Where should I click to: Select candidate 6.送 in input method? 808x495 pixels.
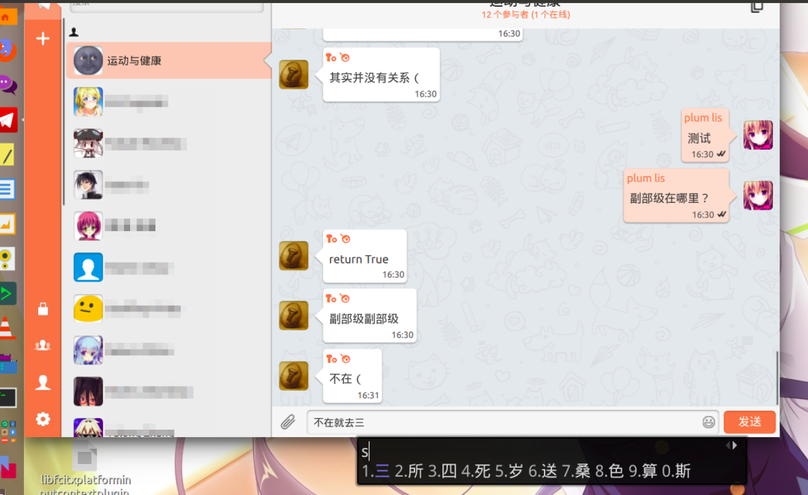point(543,471)
